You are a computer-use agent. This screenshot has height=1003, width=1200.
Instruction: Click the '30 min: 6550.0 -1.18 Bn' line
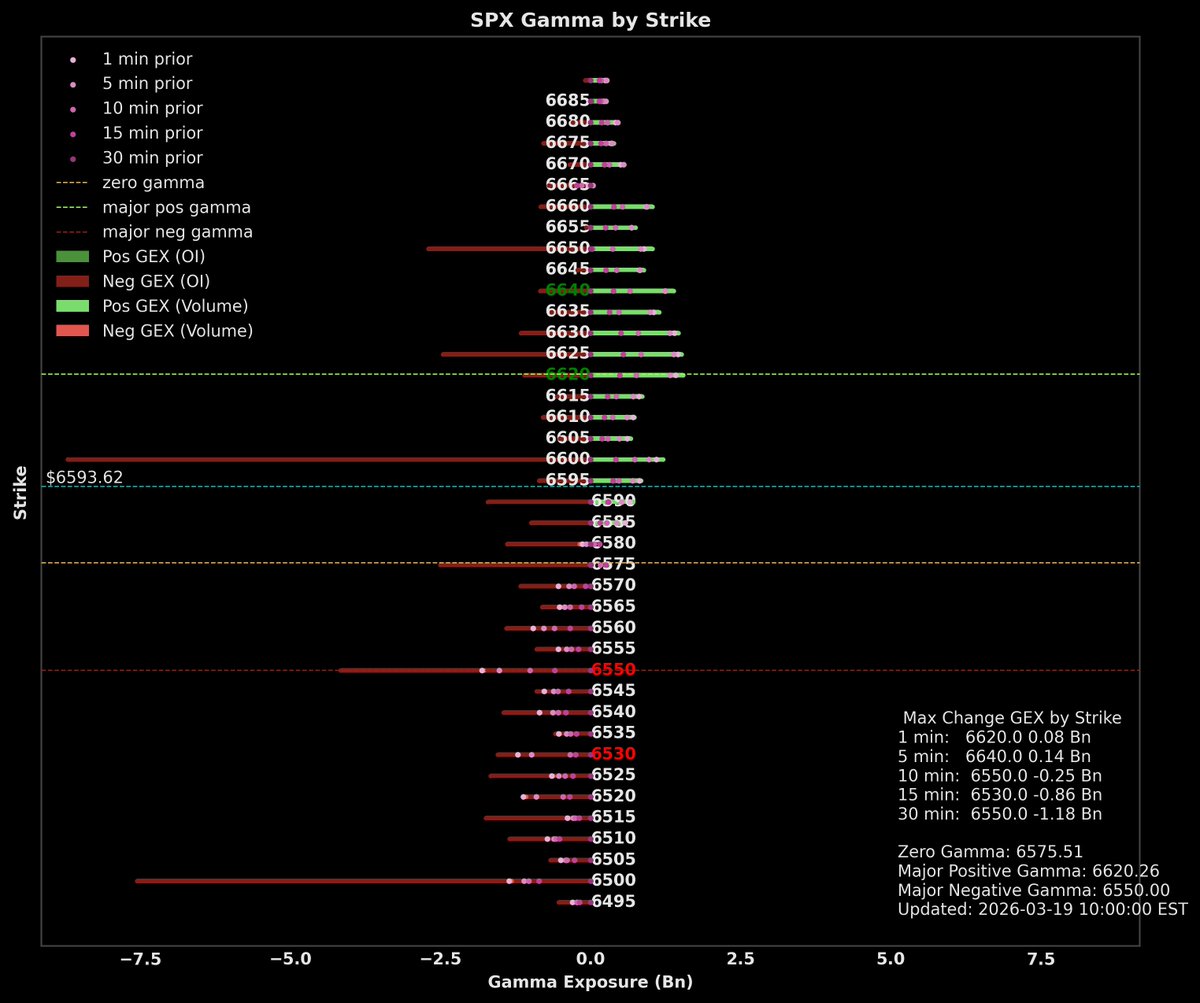pos(1000,814)
